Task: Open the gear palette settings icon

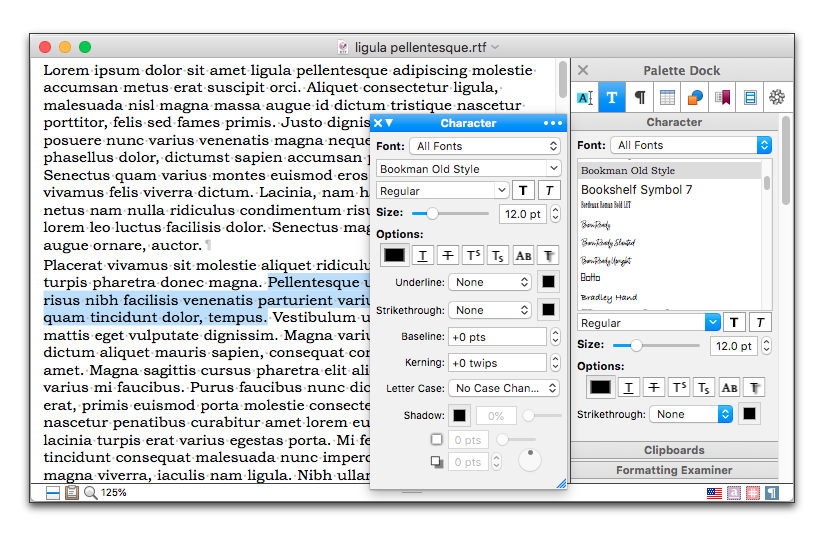Action: [776, 97]
